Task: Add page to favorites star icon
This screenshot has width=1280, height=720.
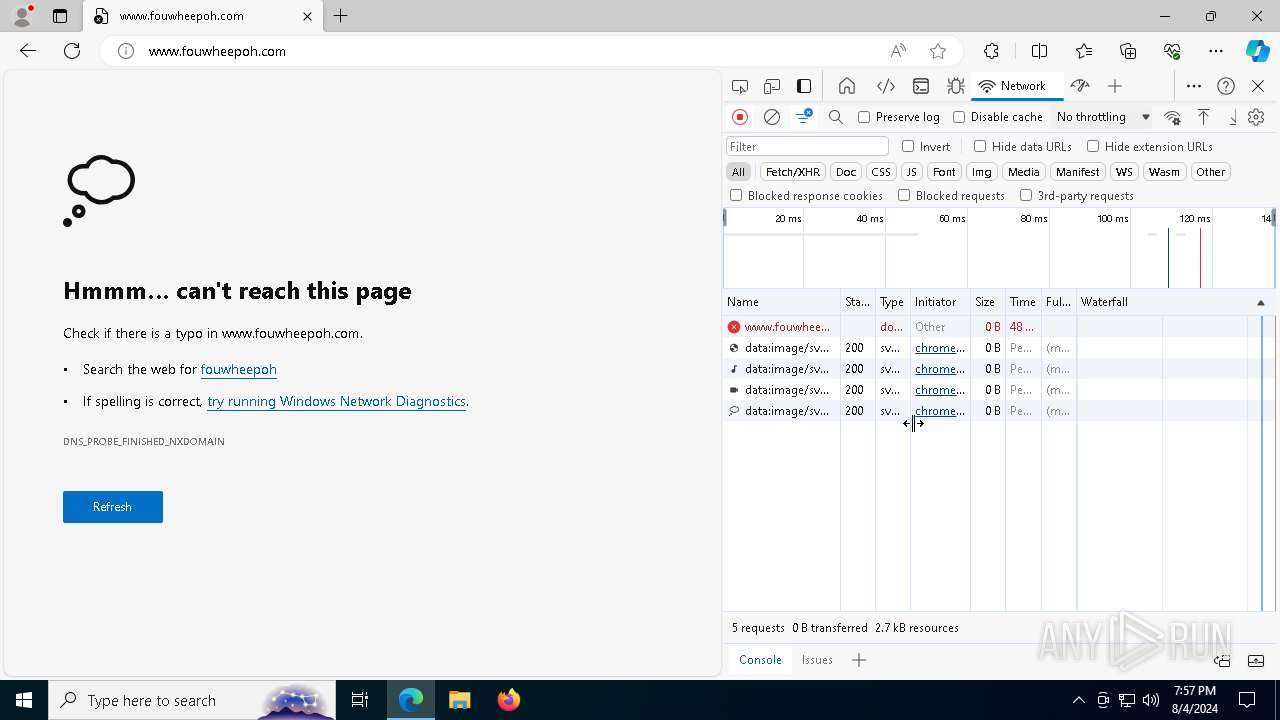Action: pos(937,51)
